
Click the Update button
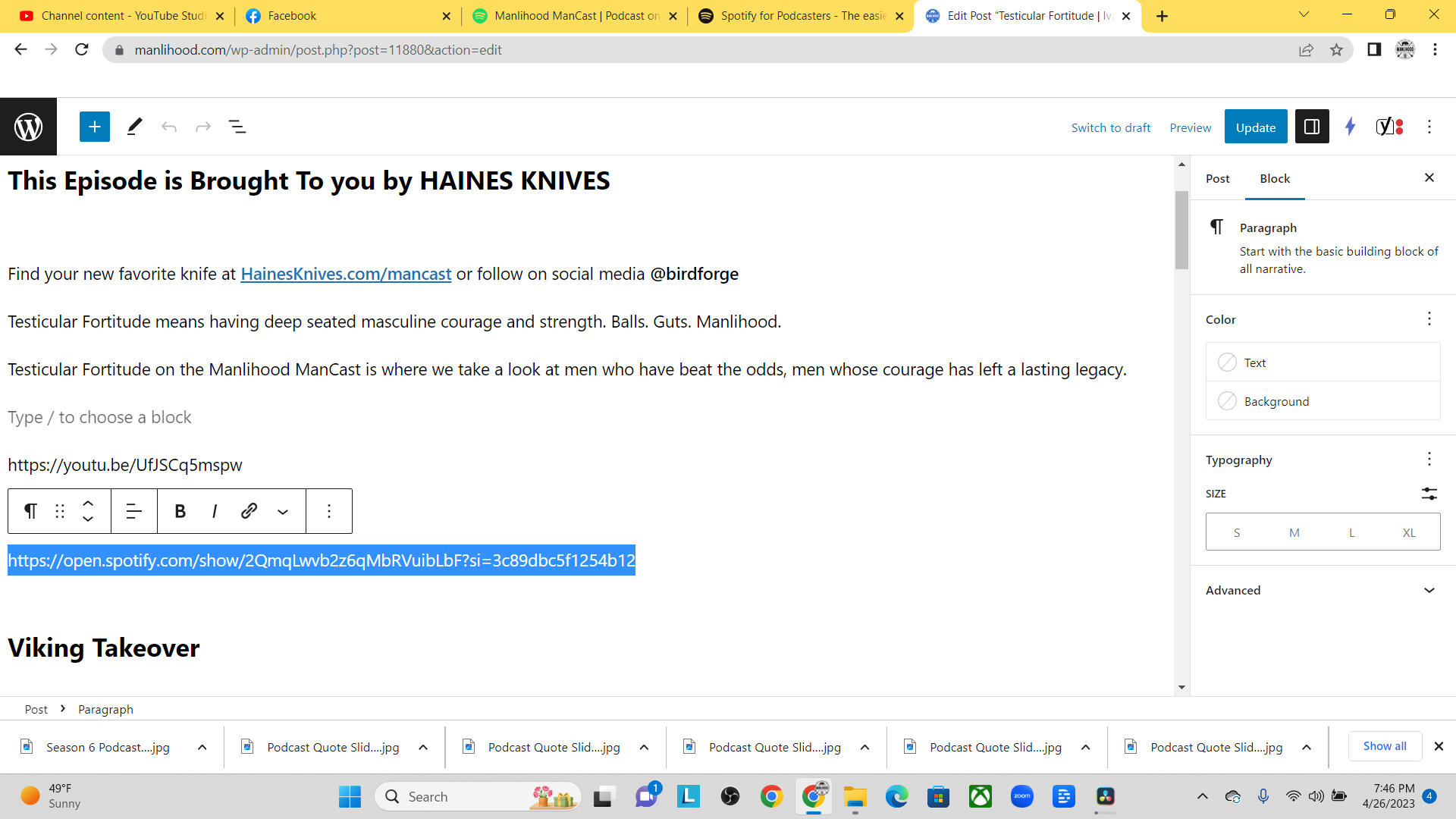pyautogui.click(x=1256, y=127)
